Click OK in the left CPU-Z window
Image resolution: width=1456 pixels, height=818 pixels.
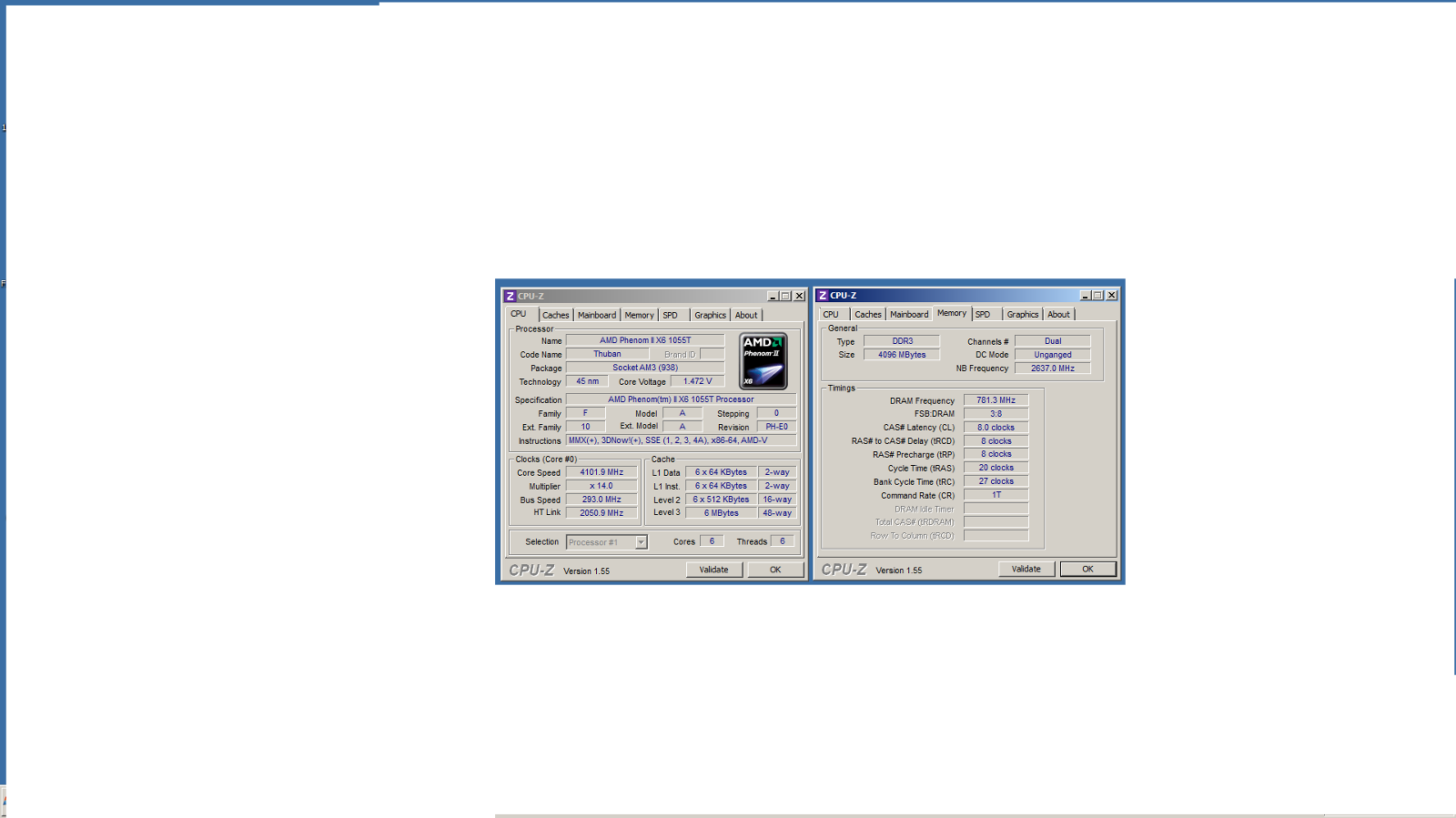775,570
